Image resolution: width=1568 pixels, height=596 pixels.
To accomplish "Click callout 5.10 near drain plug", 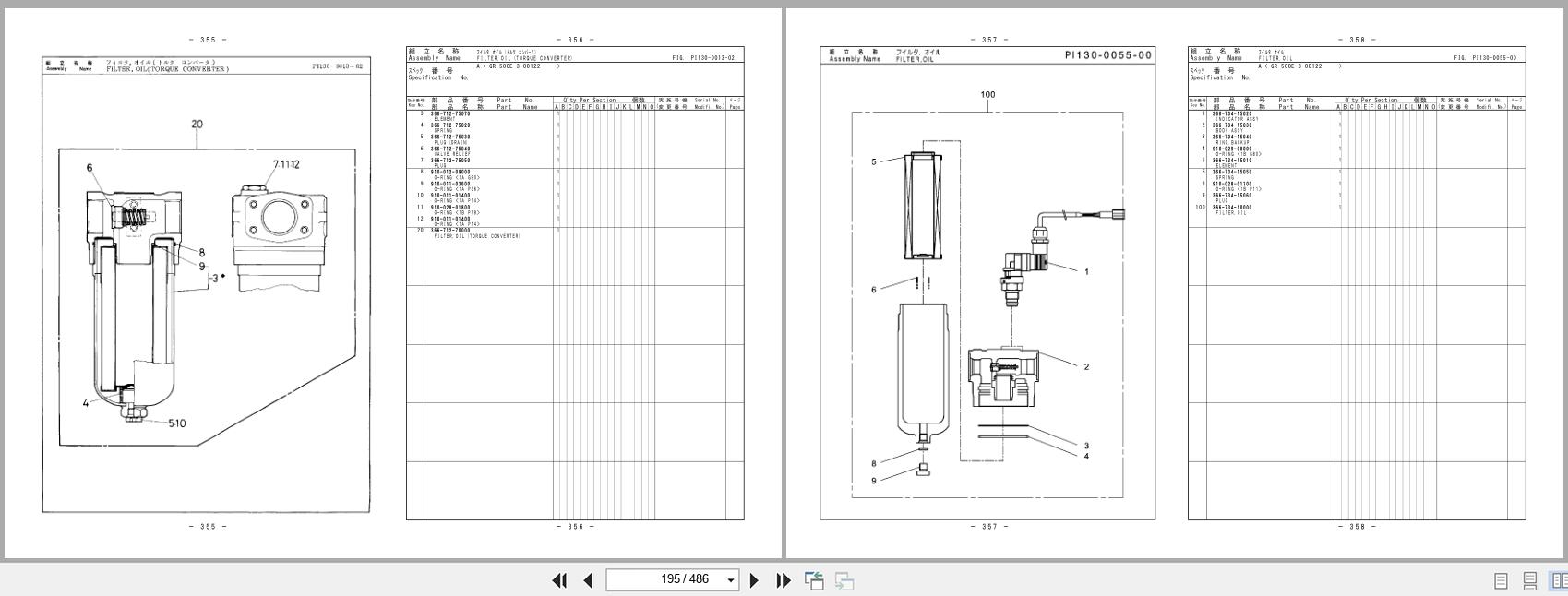I will coord(176,423).
